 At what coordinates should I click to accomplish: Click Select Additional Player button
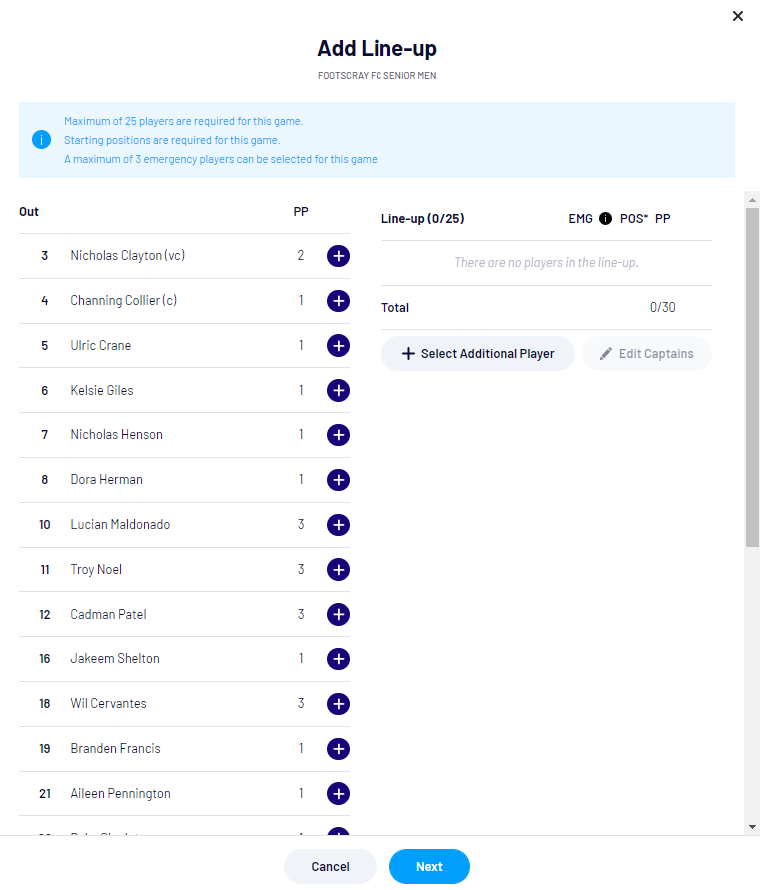(x=477, y=354)
